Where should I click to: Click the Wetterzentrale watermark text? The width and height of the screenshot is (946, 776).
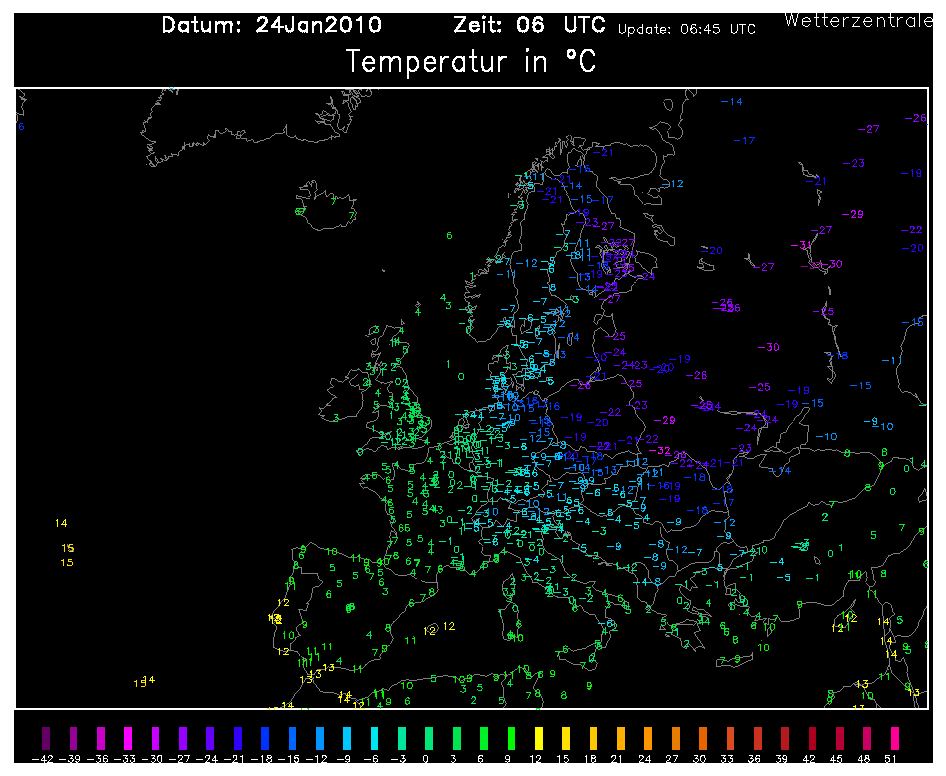[x=859, y=20]
